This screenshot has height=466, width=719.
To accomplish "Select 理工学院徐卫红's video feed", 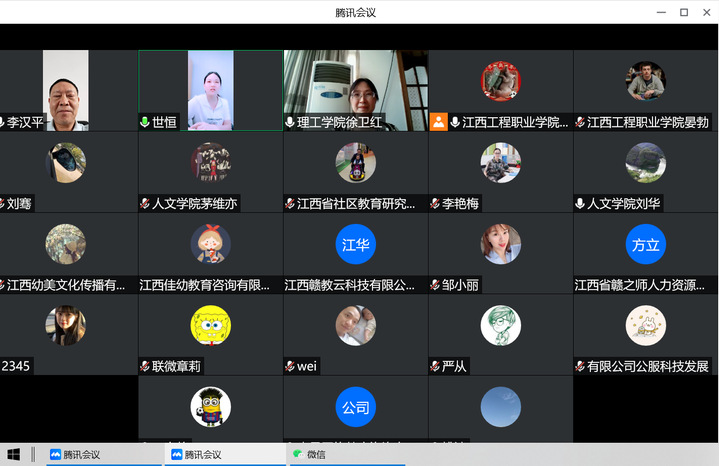I will (x=356, y=90).
